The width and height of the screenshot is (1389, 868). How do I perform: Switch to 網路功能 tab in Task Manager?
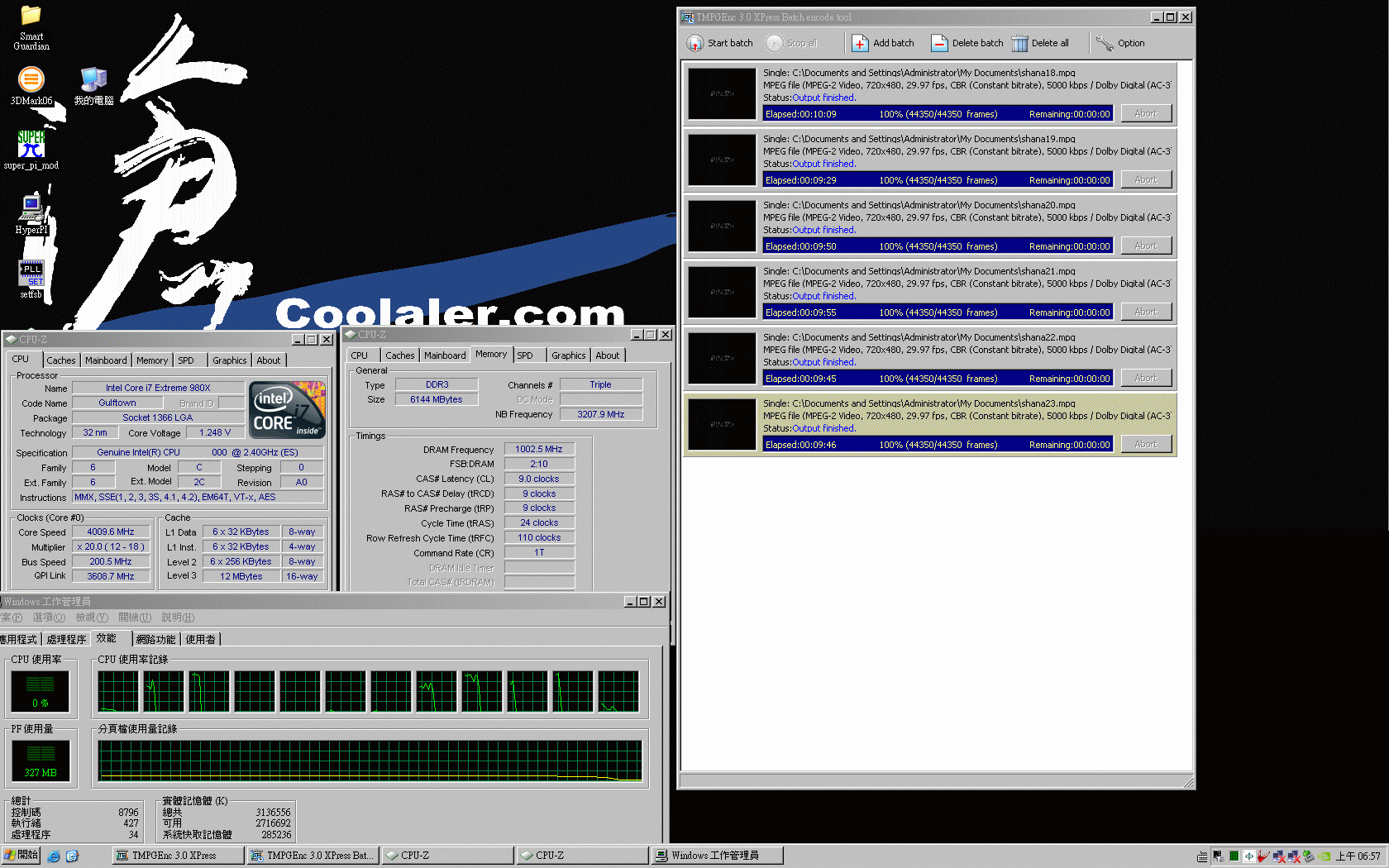[x=155, y=640]
